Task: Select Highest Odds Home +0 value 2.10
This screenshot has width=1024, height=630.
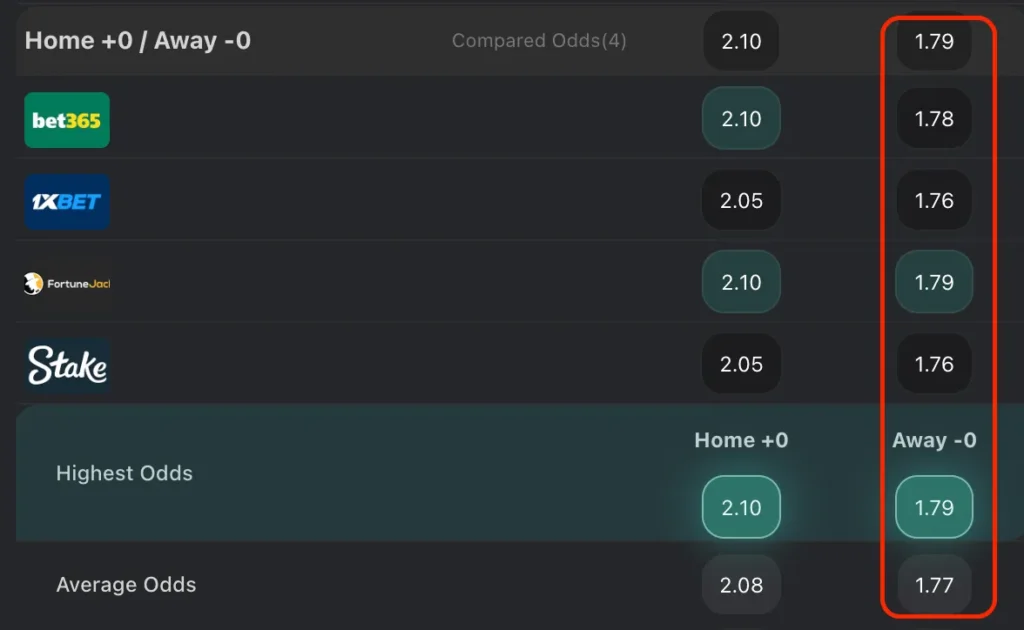Action: (x=741, y=507)
